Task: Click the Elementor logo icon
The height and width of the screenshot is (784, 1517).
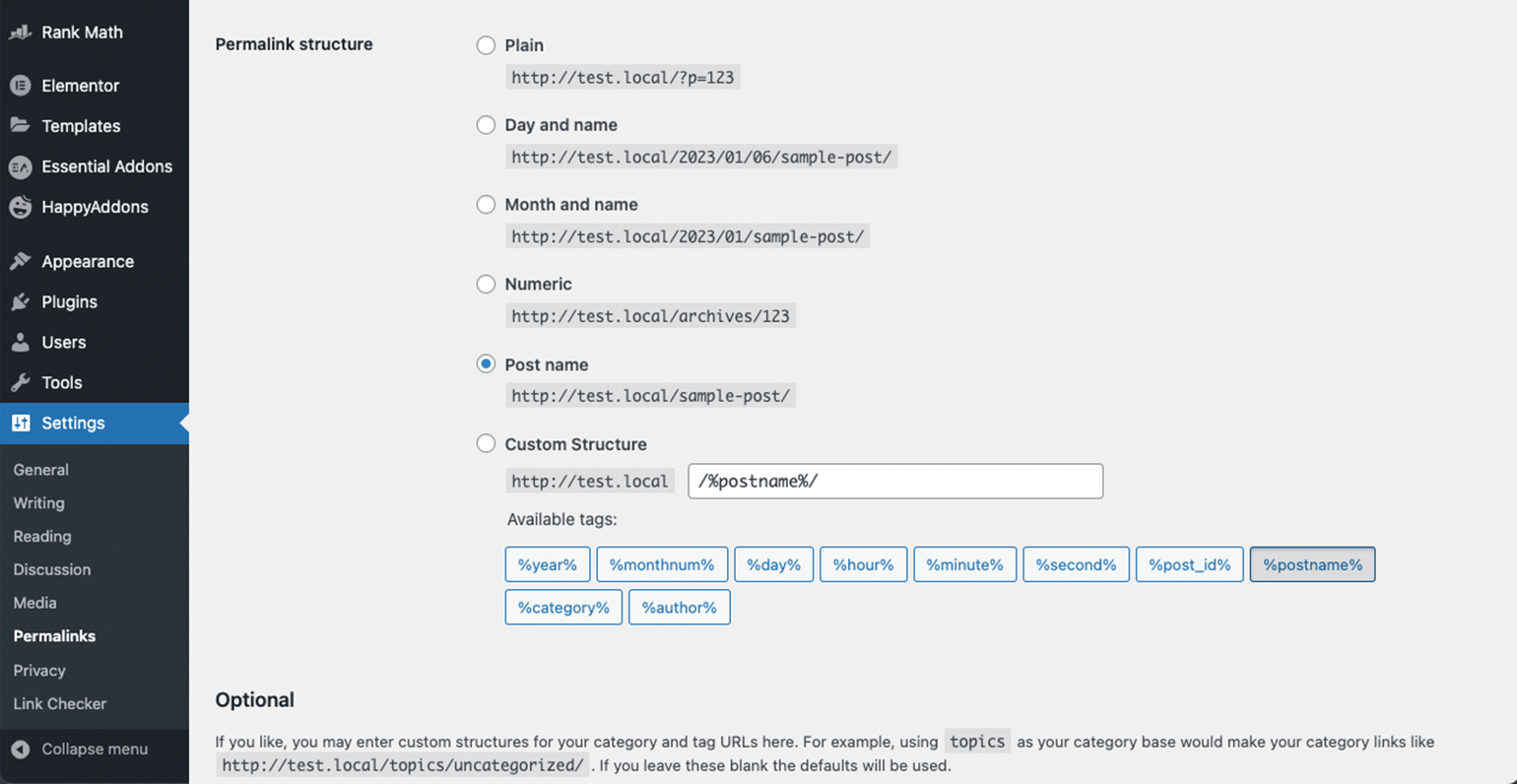Action: (x=21, y=86)
